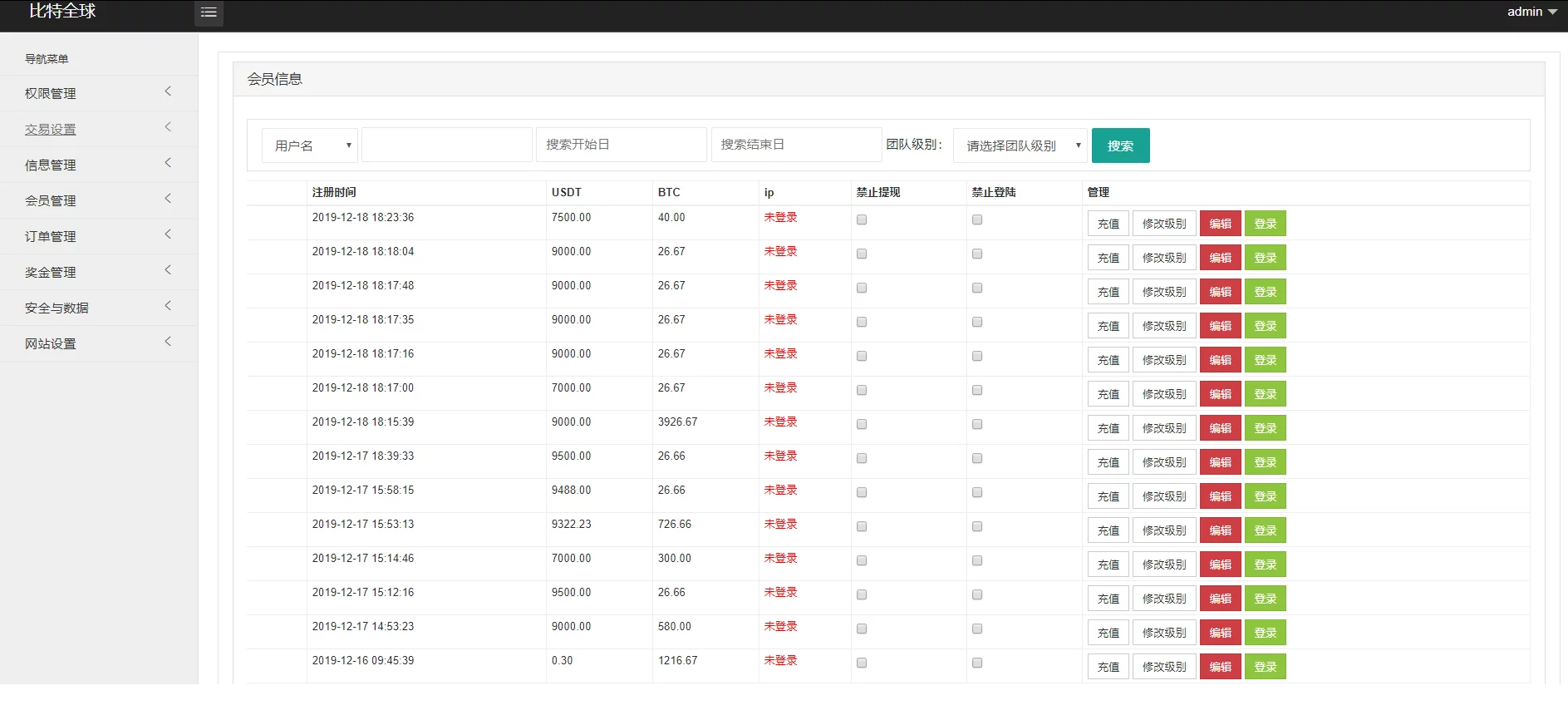Click 登录 for row 2019-12-17 14:53:23
Image resolution: width=1568 pixels, height=720 pixels.
[1266, 633]
